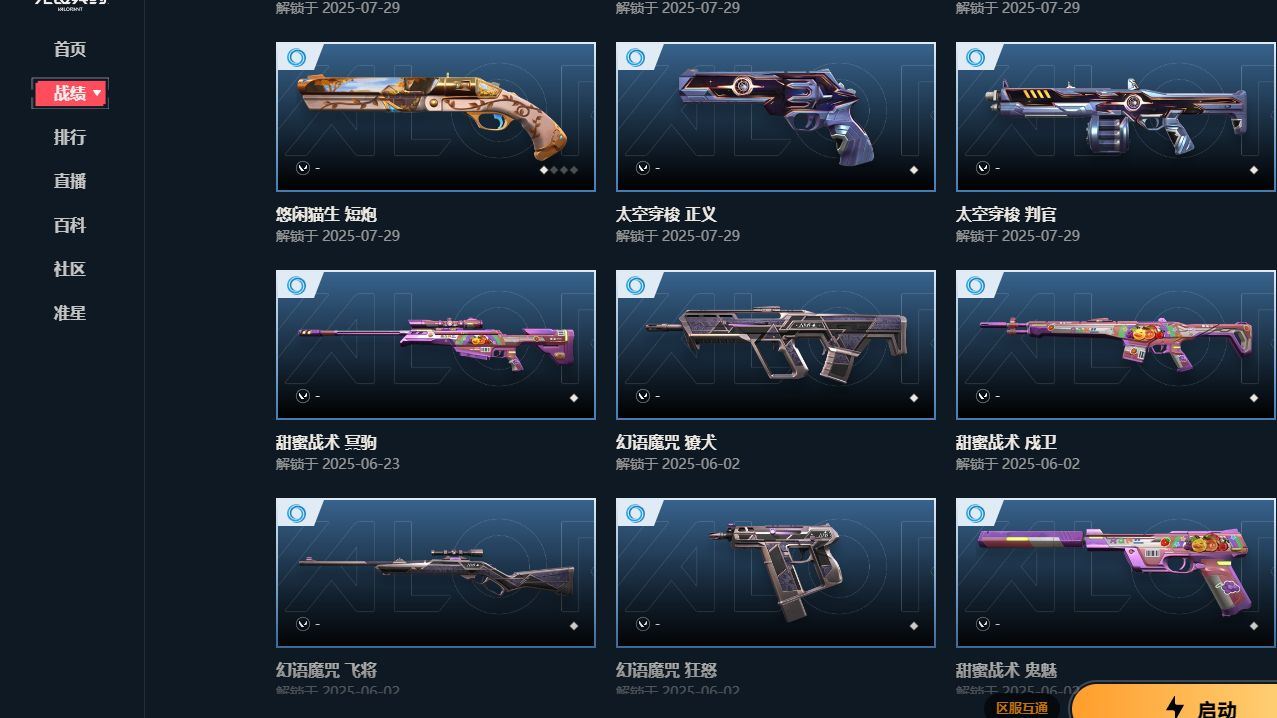The width and height of the screenshot is (1277, 718).
Task: Click tier badge on 幻语魔咒 狂怒 card
Action: (x=636, y=514)
